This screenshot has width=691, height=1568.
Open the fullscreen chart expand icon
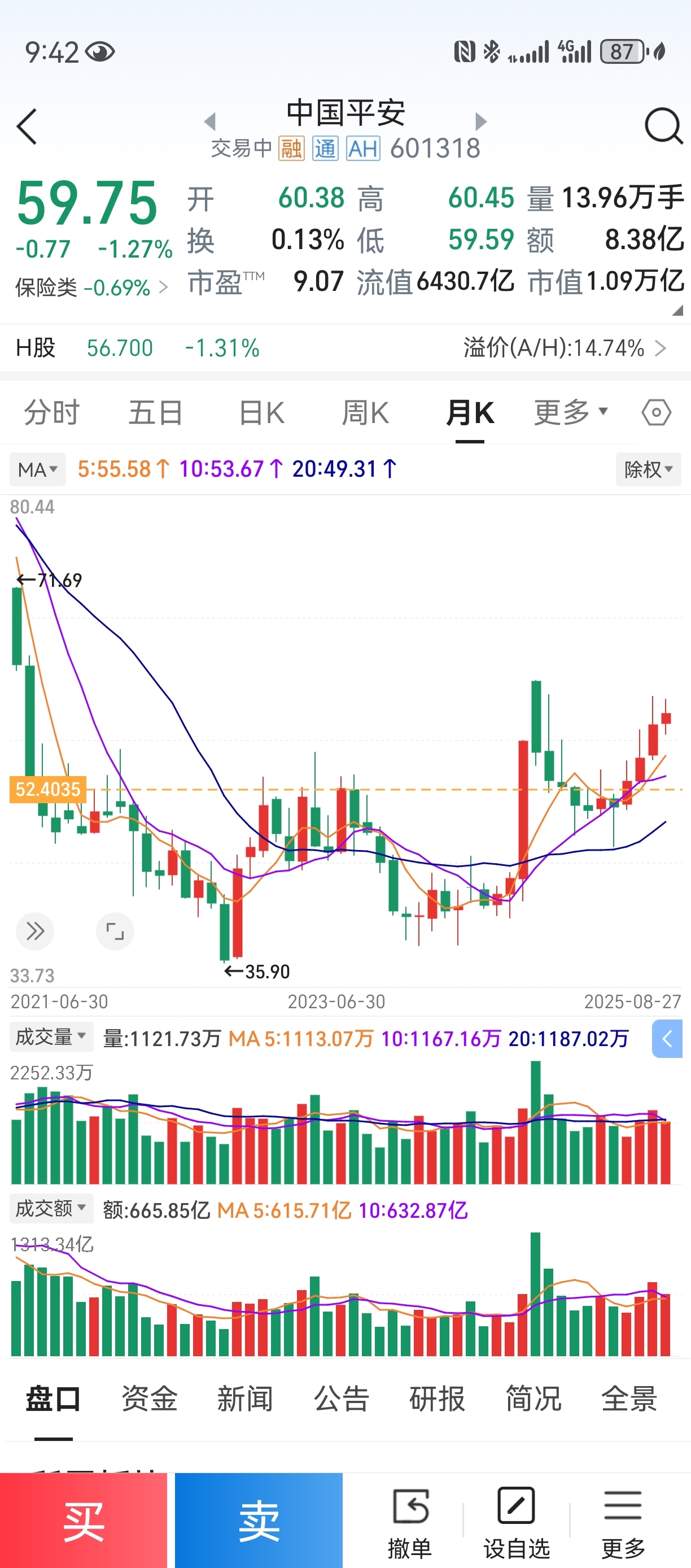(115, 931)
